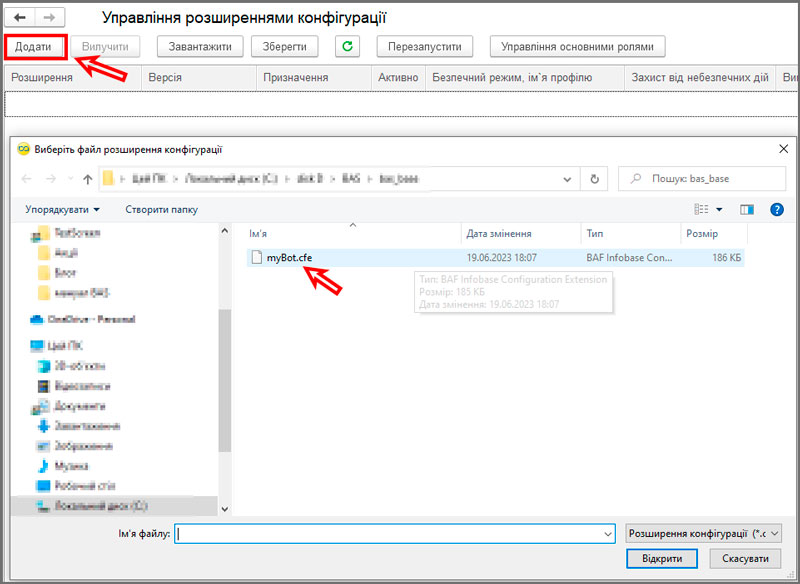Screen dimensions: 800x584
Task: Click the green refresh icon in toolbar
Action: coord(348,46)
